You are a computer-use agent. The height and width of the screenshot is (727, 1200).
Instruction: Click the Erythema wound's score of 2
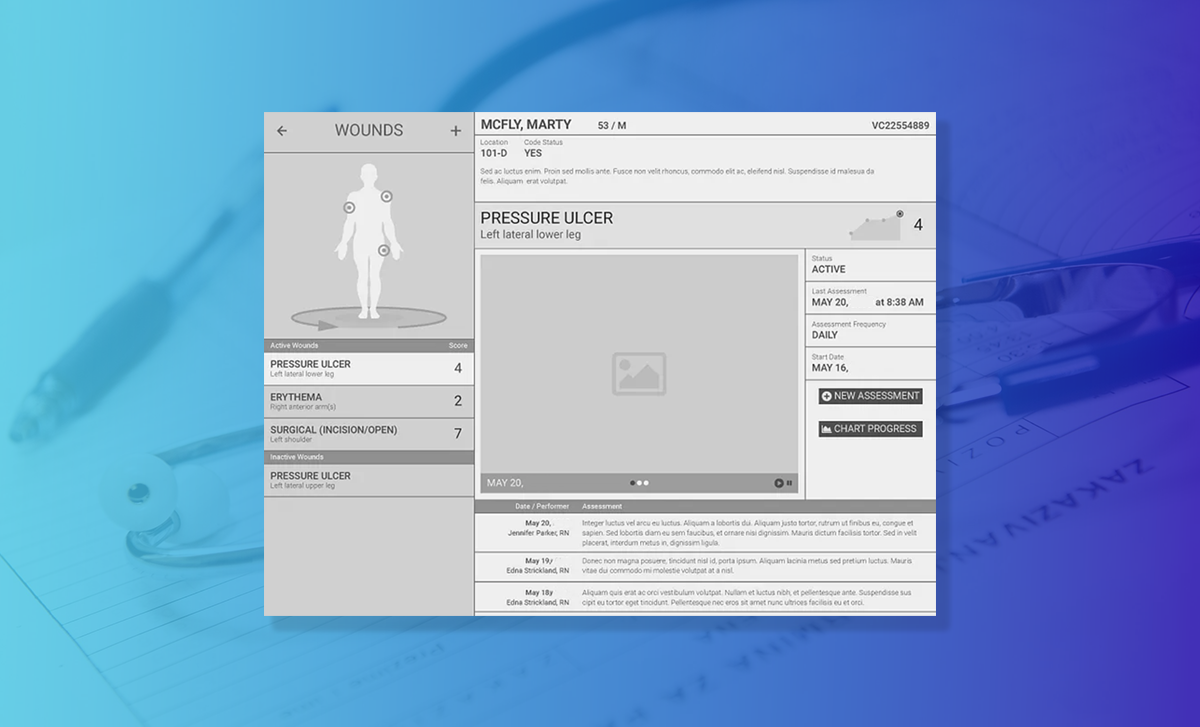pos(458,401)
